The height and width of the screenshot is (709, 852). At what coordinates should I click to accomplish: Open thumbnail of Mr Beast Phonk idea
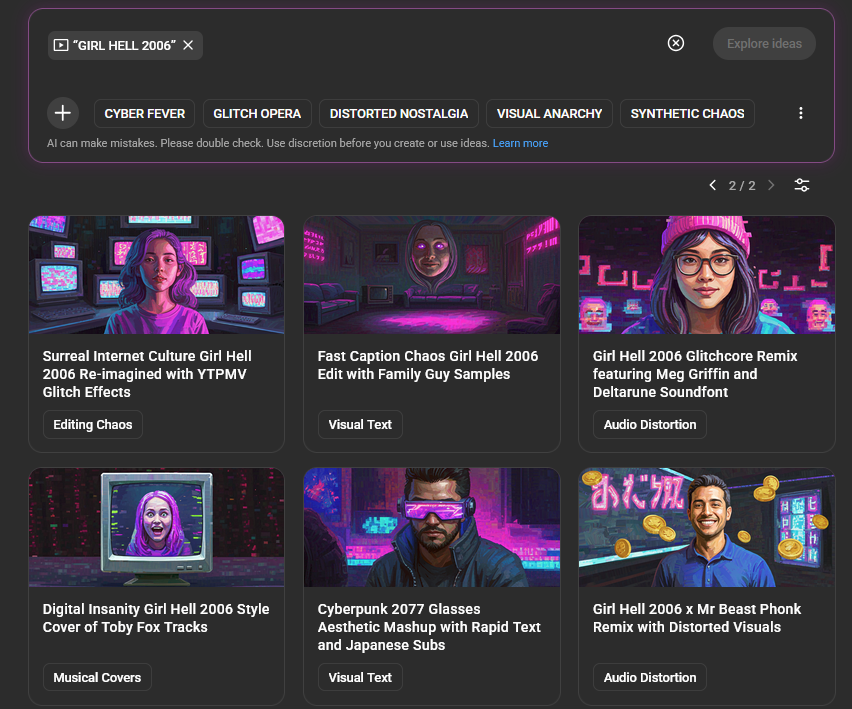click(x=706, y=528)
